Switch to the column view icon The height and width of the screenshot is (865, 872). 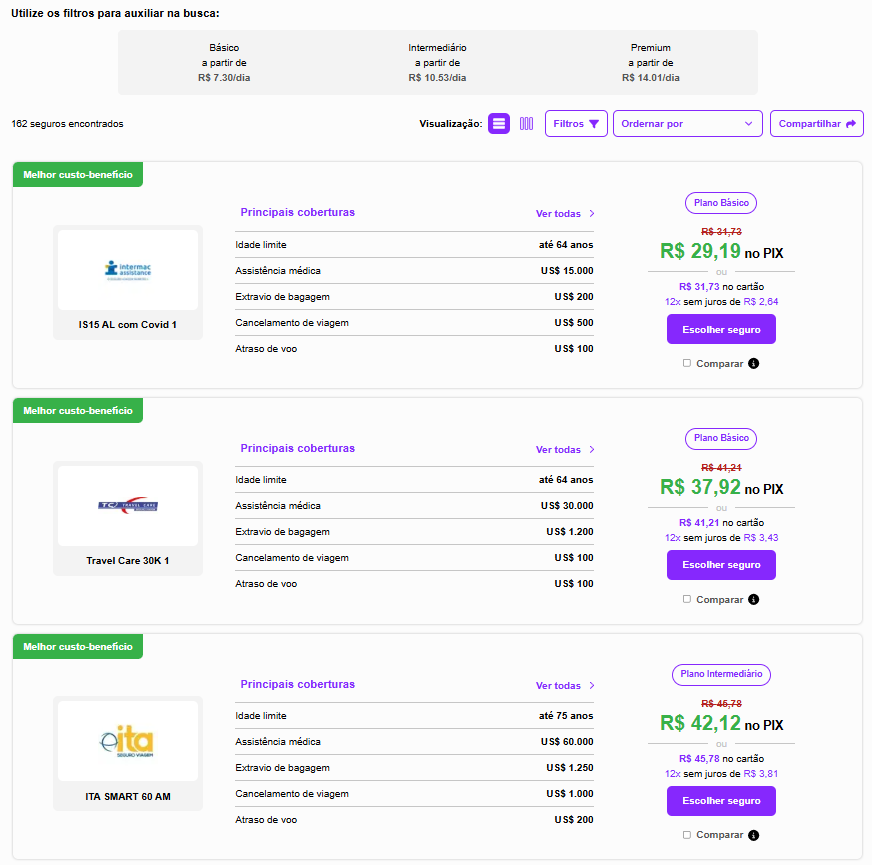[x=526, y=124]
